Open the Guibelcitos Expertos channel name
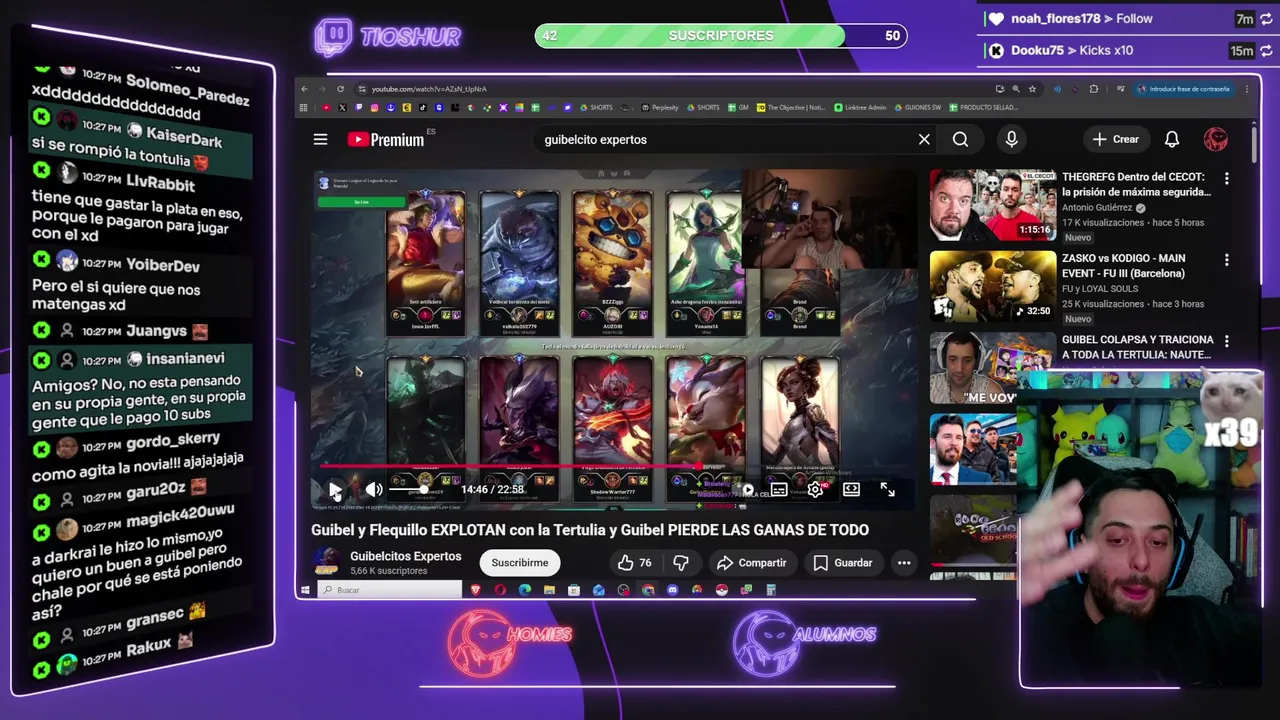Screen dimensions: 1280x720 tap(405, 556)
